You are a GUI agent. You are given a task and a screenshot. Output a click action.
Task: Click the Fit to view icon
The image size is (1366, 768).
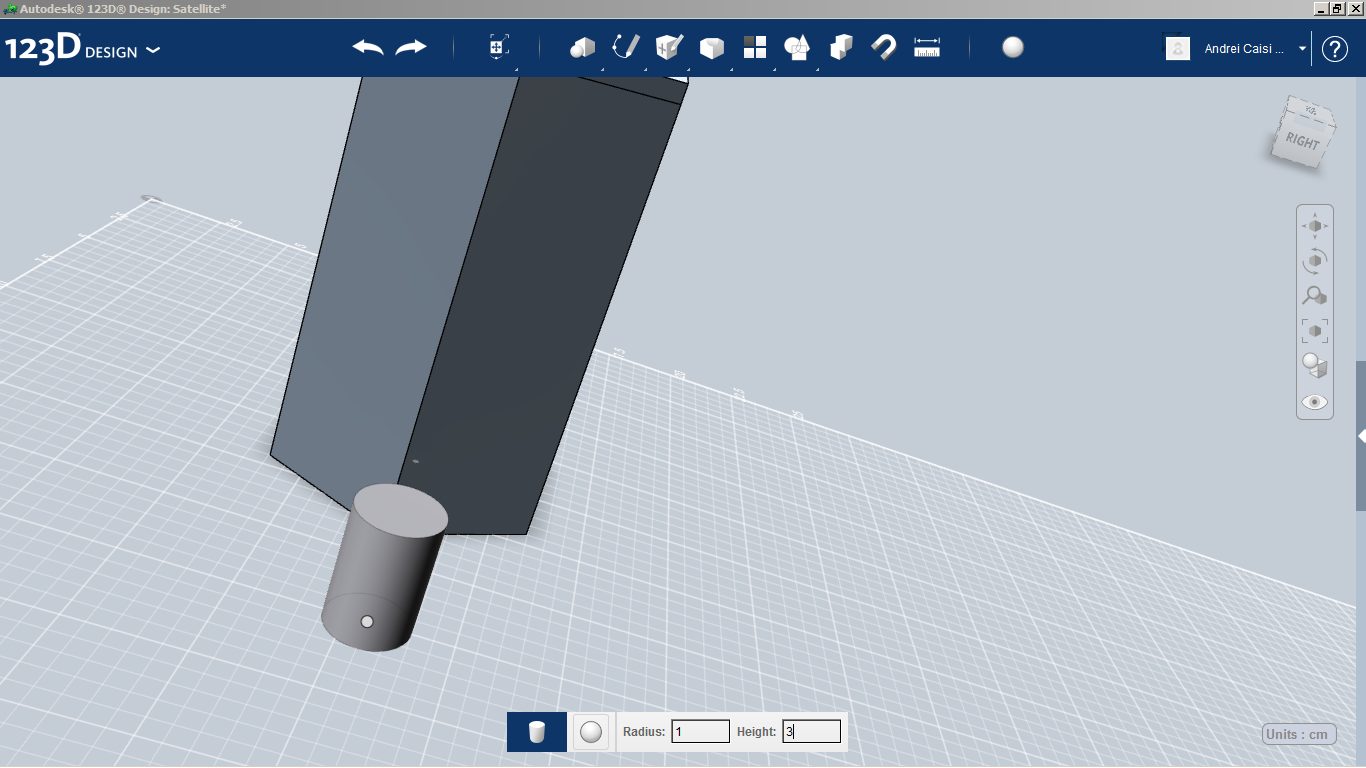1315,331
